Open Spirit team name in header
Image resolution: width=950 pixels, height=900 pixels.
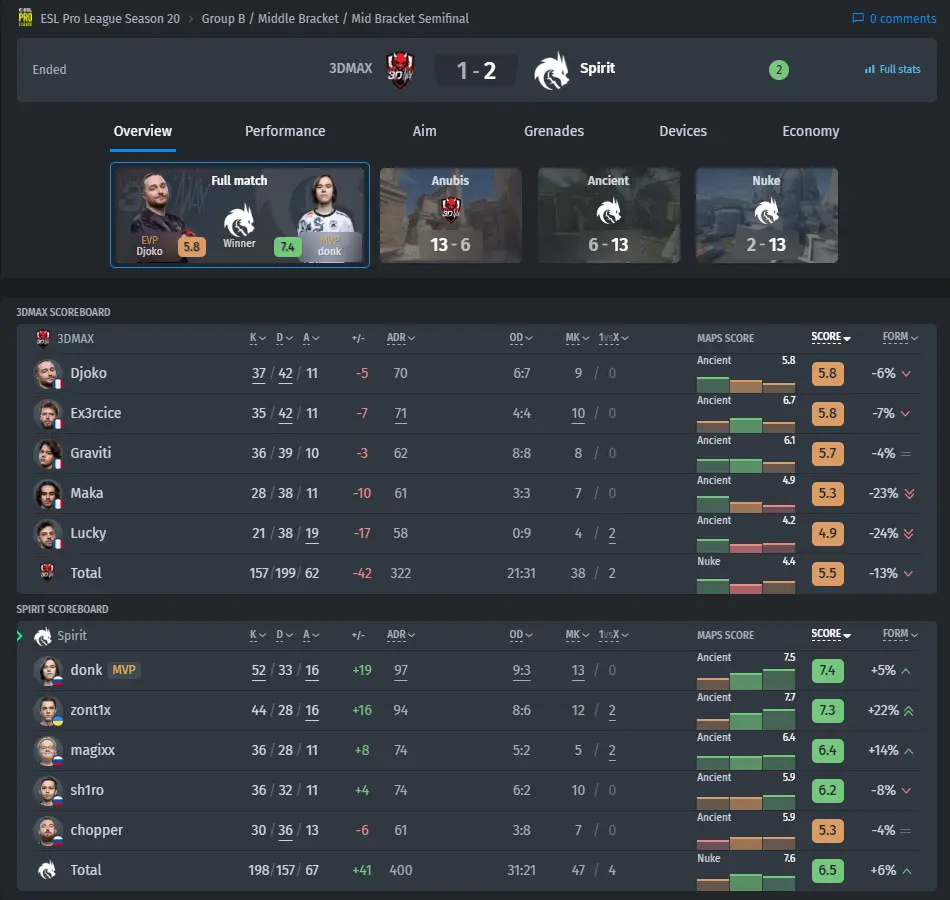[597, 68]
